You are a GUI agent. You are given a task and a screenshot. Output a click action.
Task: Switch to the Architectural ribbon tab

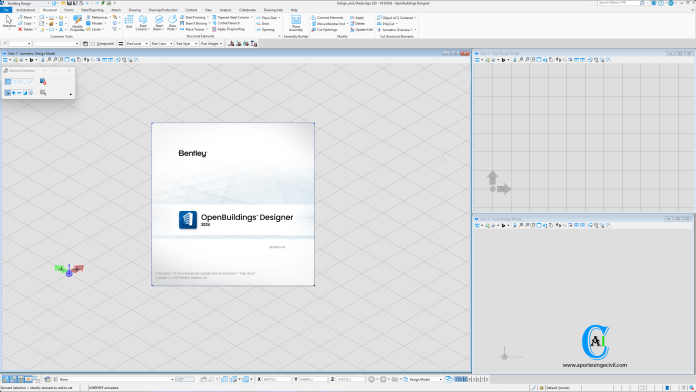(x=25, y=10)
